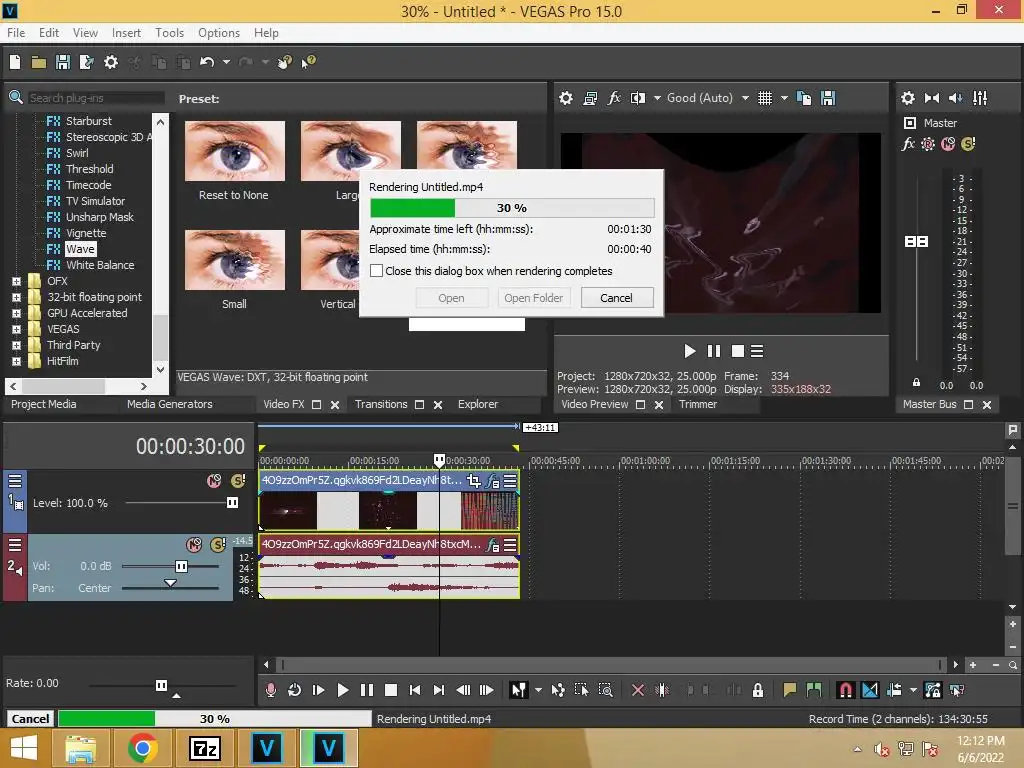The image size is (1024, 768).
Task: Expand the Third Party folder
Action: pyautogui.click(x=16, y=345)
